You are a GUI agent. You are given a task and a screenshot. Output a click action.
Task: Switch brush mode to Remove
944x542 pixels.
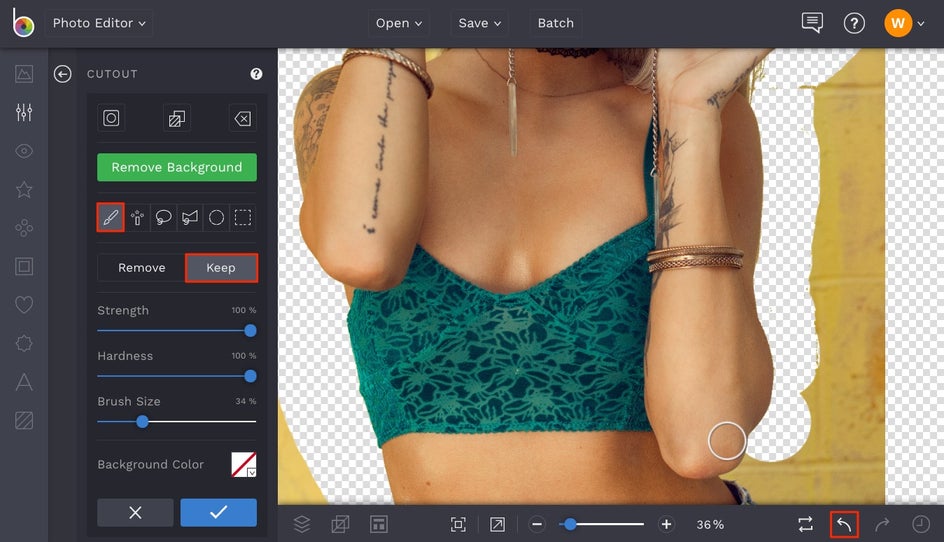(141, 267)
